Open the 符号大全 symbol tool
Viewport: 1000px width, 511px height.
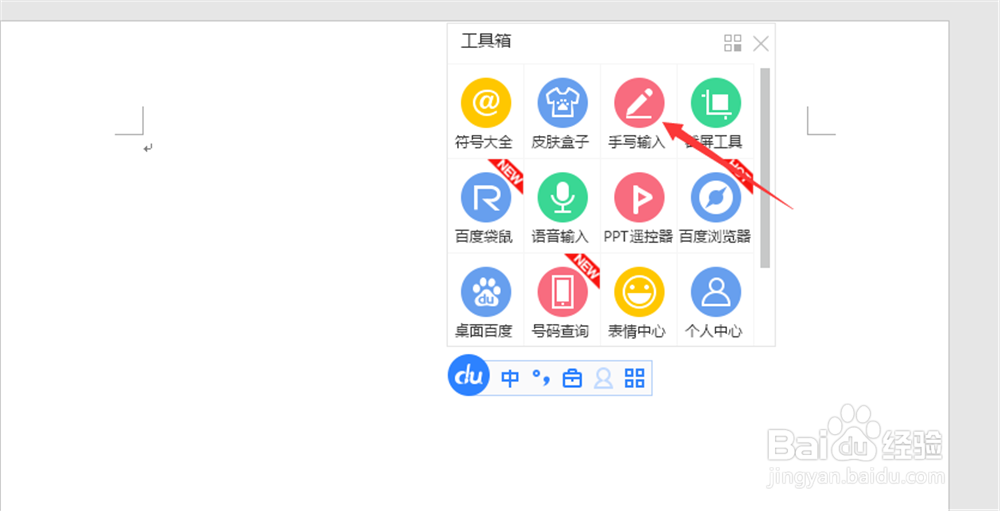coord(486,103)
